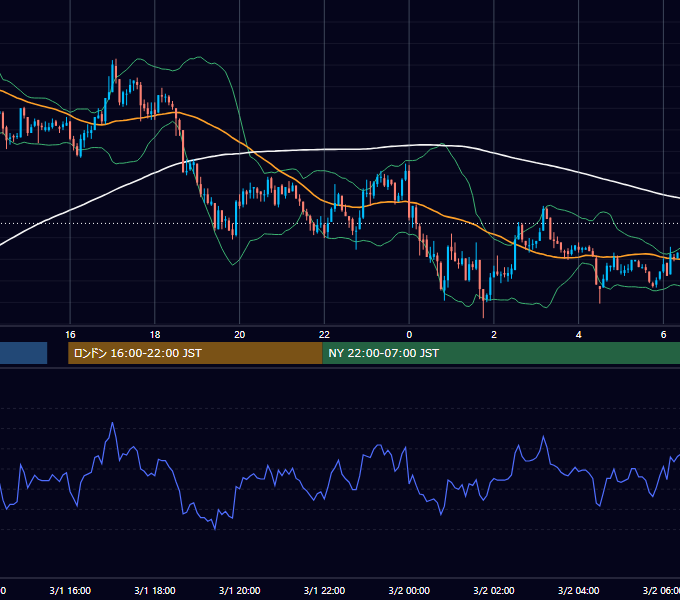Click the ロンドン 16:00-22:00 JST session bar
Screen dimensions: 680x600
click(195, 353)
